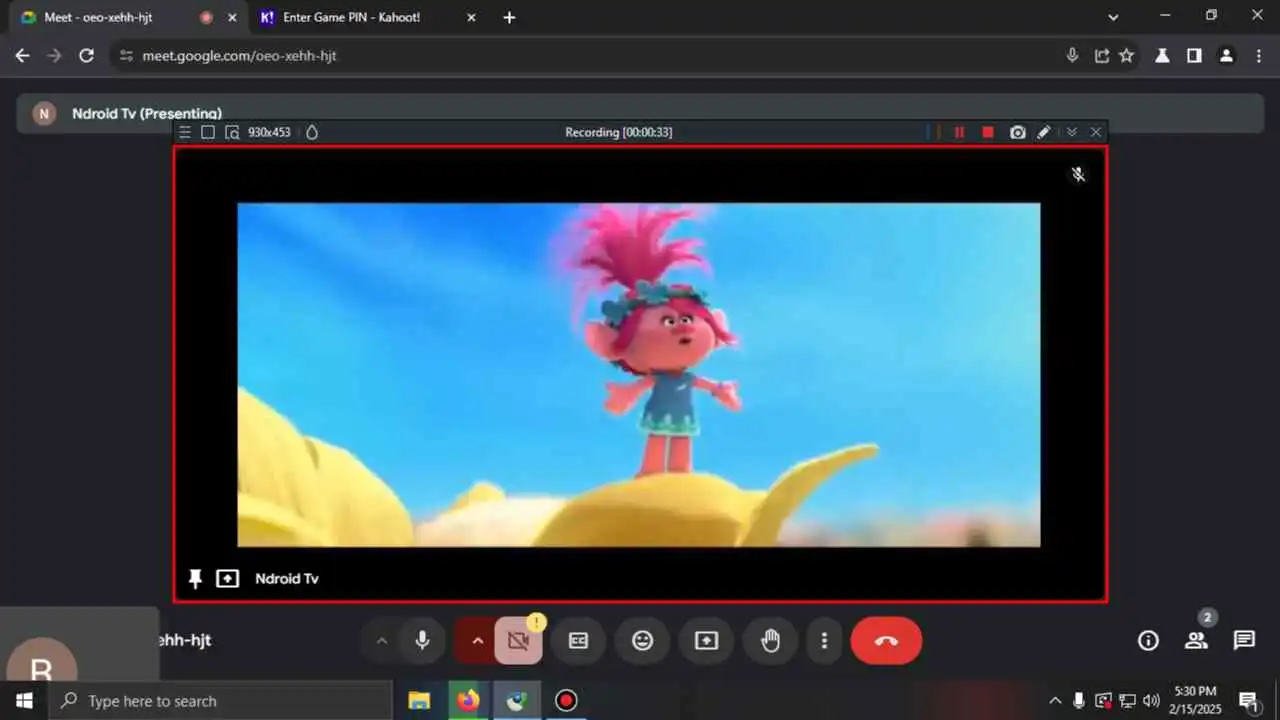Click the Chrome browser icon in the taskbar
The height and width of the screenshot is (720, 1280).
pos(517,701)
